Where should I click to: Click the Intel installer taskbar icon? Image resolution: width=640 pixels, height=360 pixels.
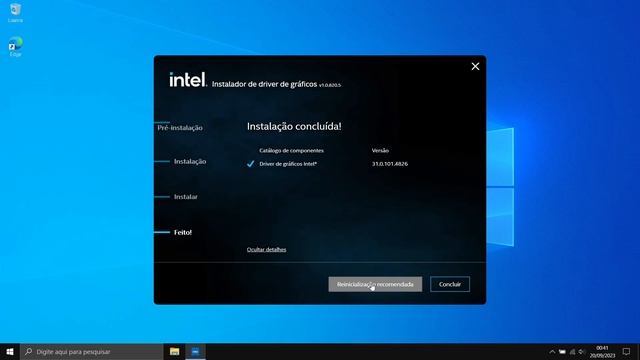(196, 351)
